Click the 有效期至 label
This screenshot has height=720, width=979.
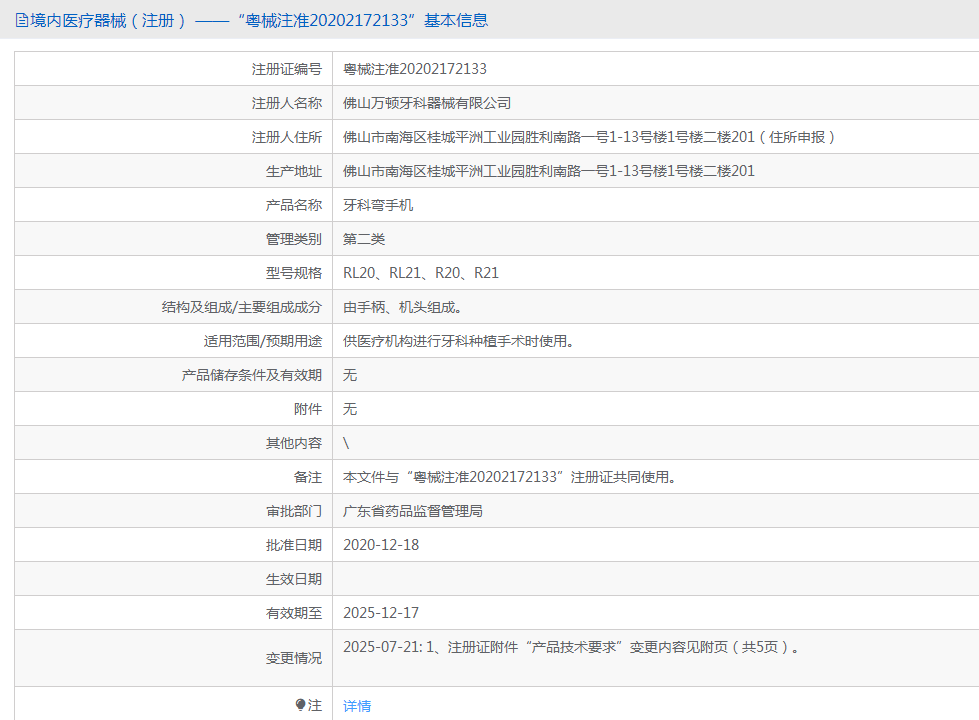293,613
